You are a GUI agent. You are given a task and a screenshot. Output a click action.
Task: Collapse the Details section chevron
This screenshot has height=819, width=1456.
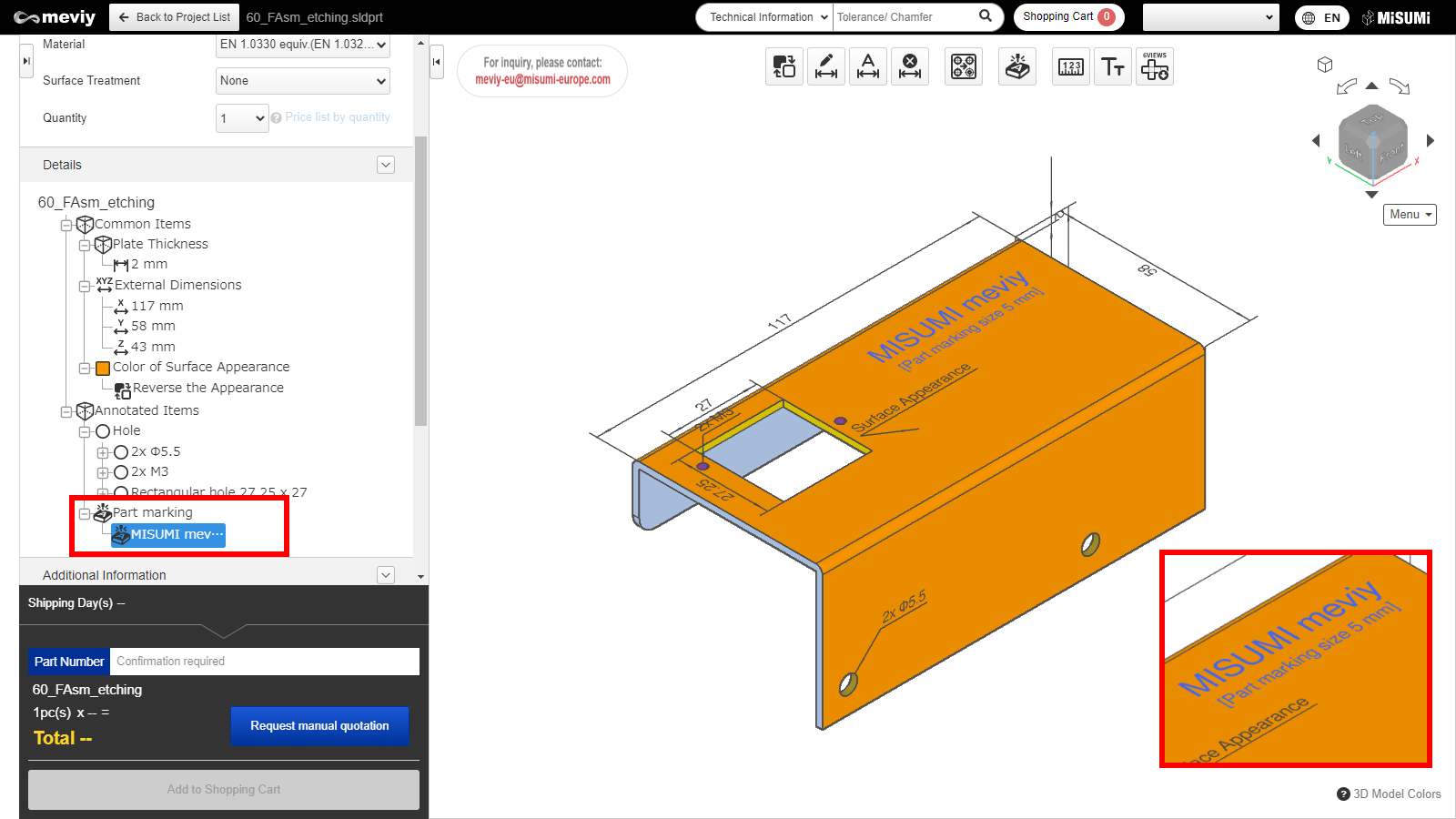click(x=386, y=165)
